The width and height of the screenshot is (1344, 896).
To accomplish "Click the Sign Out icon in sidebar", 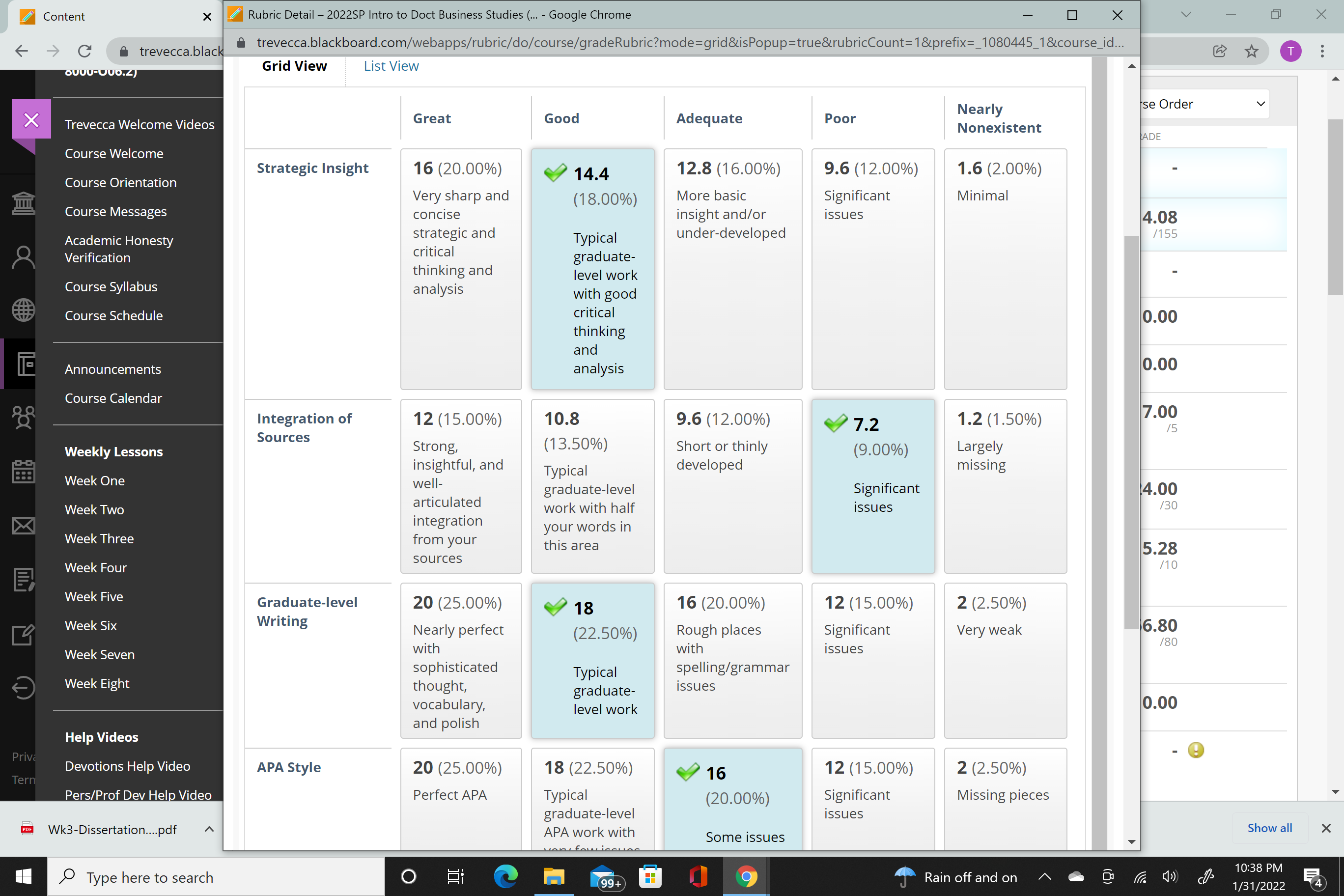I will (x=24, y=687).
